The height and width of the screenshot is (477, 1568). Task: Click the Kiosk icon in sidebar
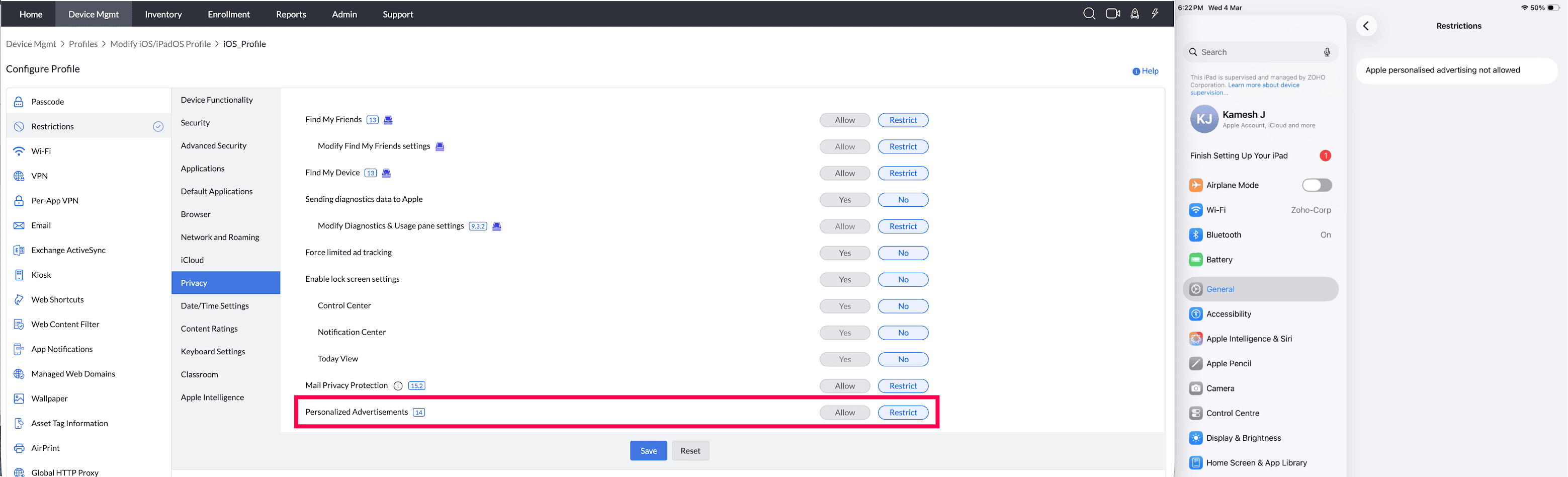click(19, 275)
